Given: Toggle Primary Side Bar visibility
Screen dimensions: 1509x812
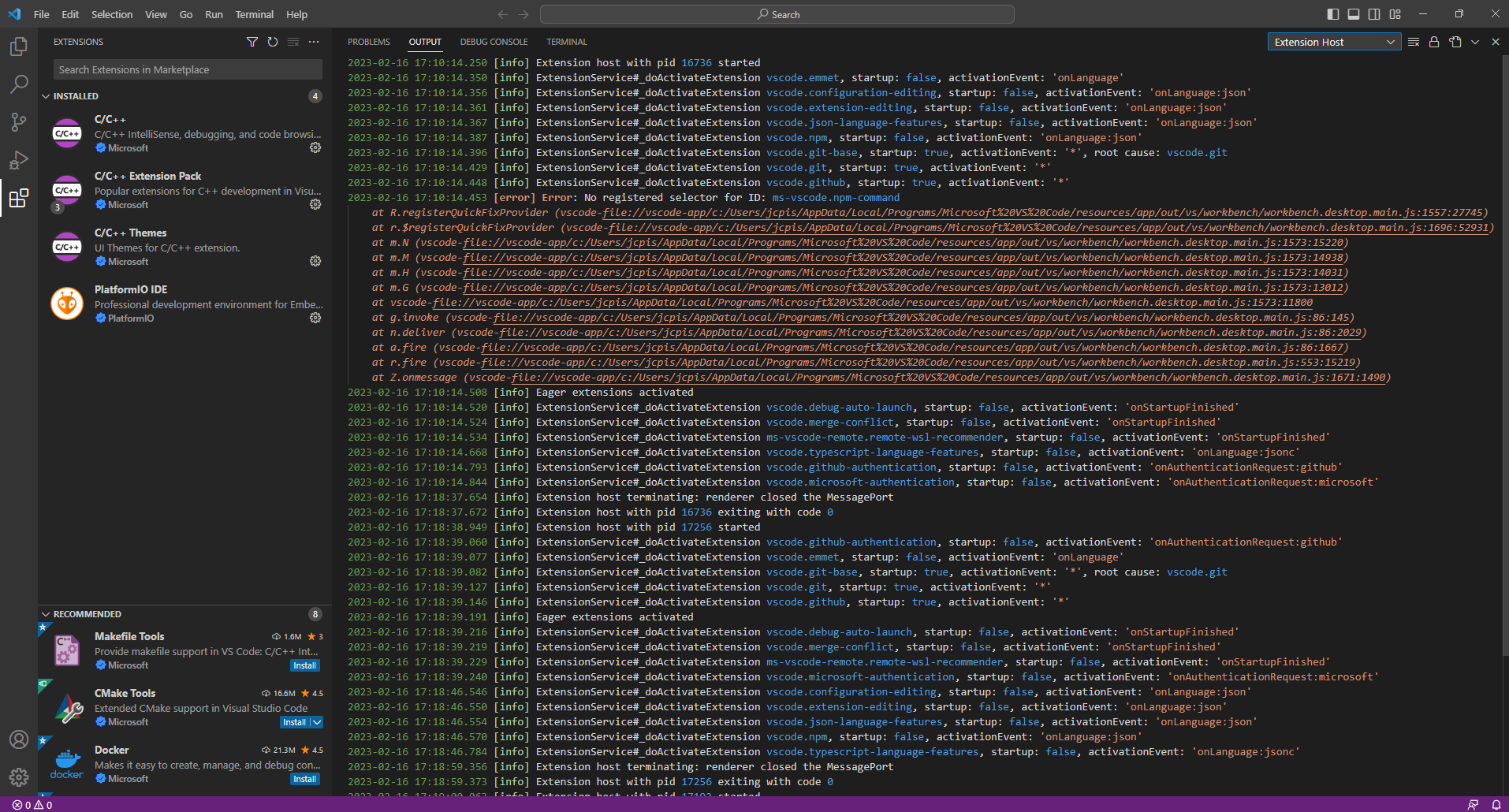Looking at the screenshot, I should (1333, 14).
